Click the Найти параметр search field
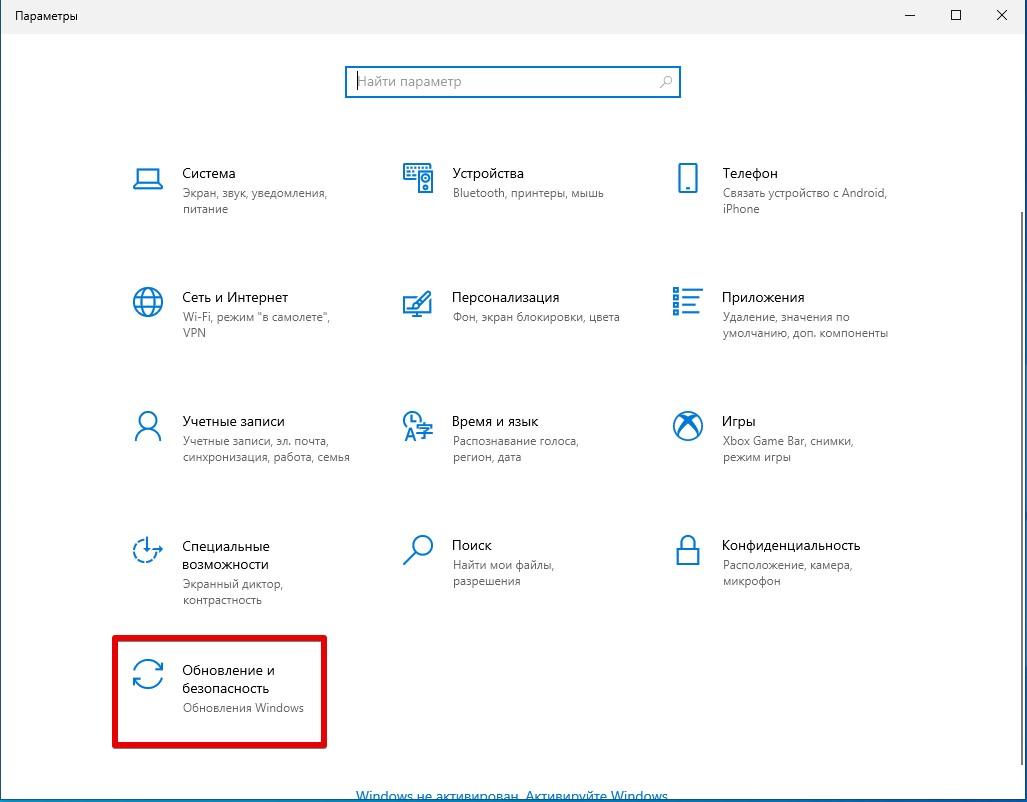1027x802 pixels. point(513,82)
